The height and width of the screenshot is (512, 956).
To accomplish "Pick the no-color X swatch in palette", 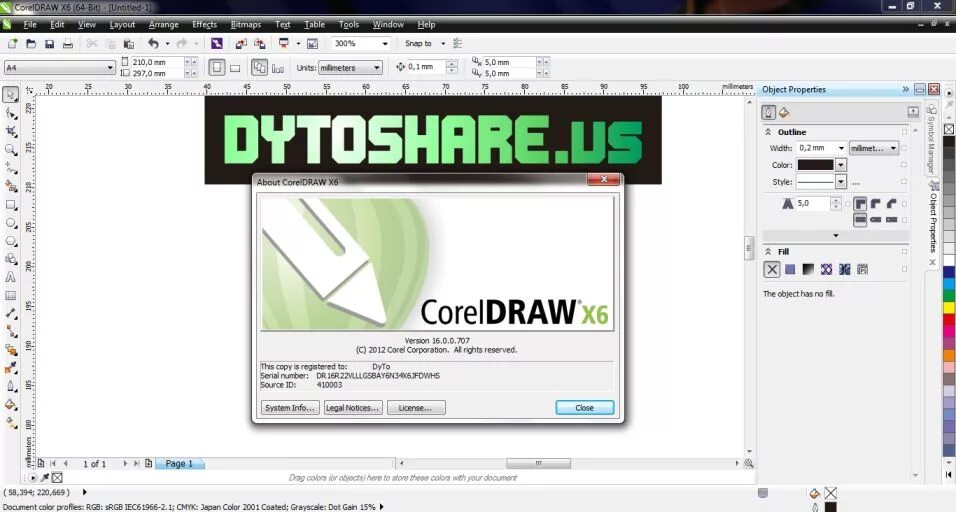I will pos(949,129).
